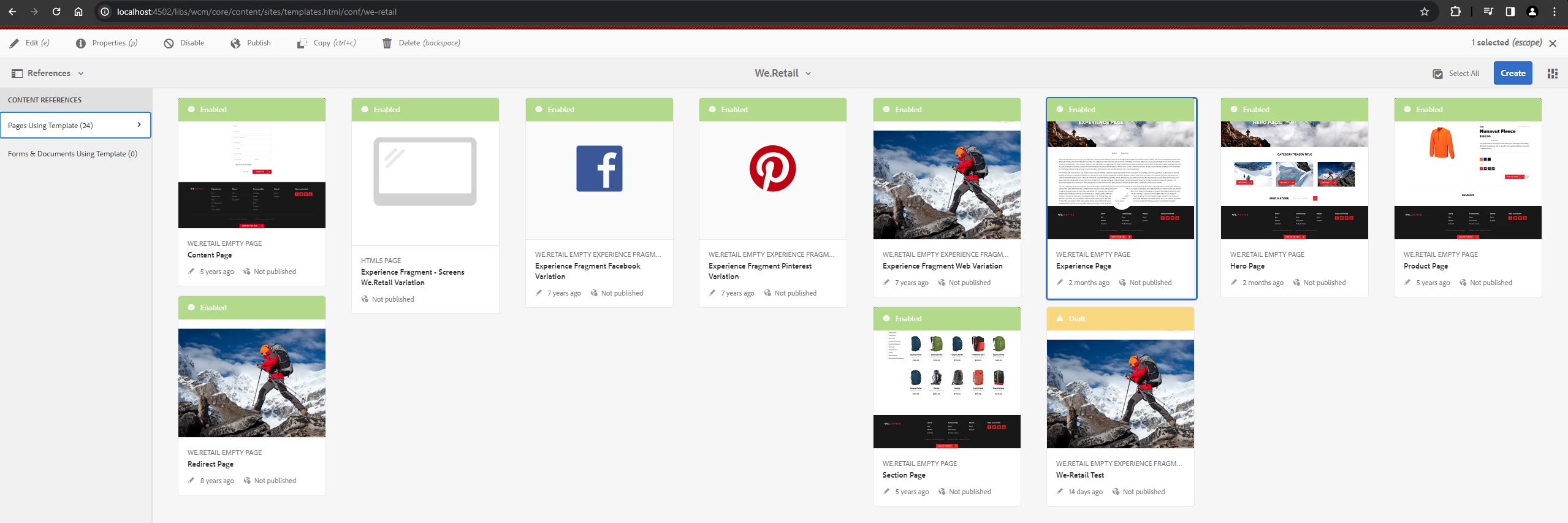Click the Enabled check icon on Content Page card
The width and height of the screenshot is (1568, 523).
(x=191, y=110)
